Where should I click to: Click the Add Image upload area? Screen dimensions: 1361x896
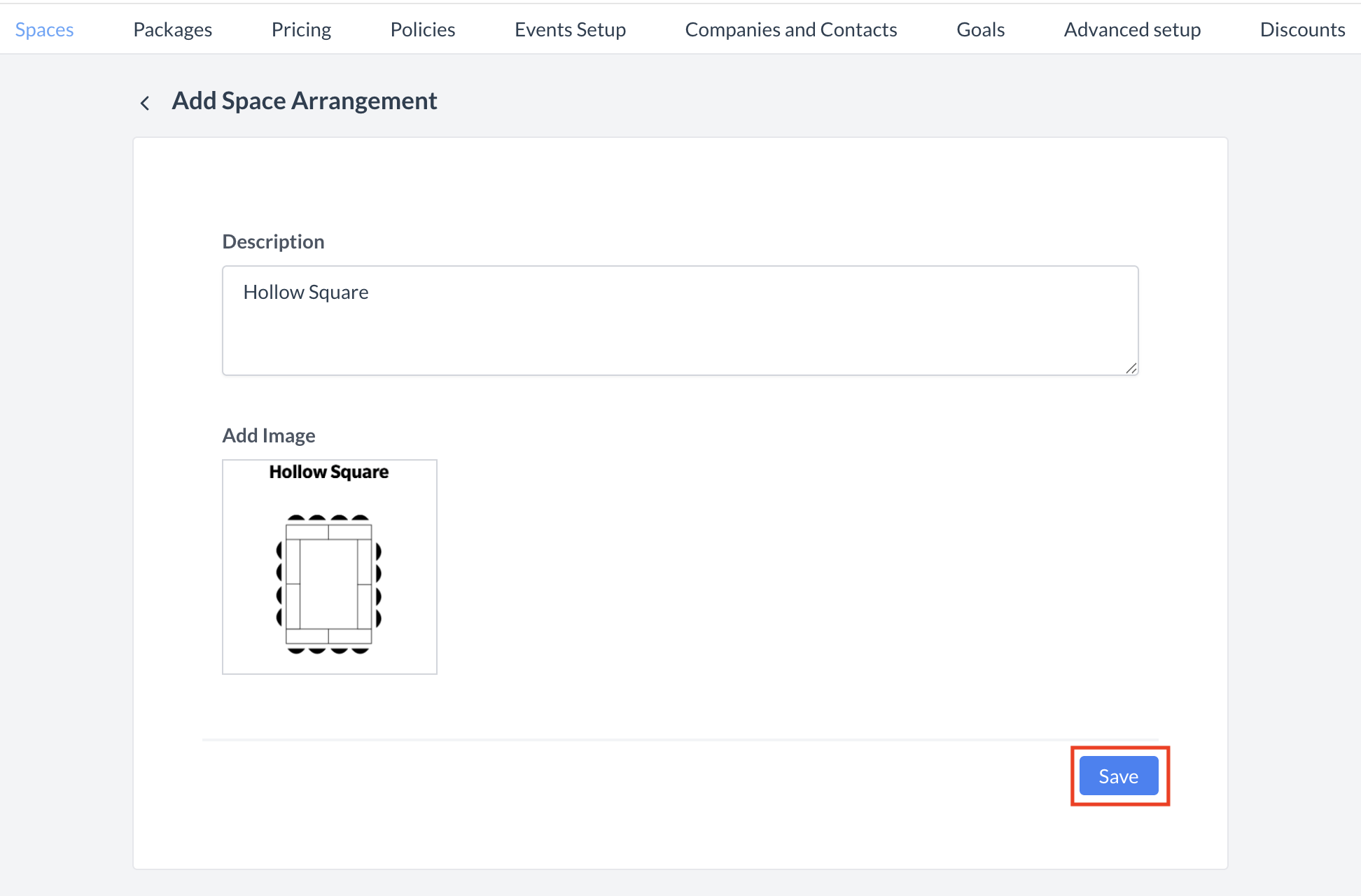point(329,566)
